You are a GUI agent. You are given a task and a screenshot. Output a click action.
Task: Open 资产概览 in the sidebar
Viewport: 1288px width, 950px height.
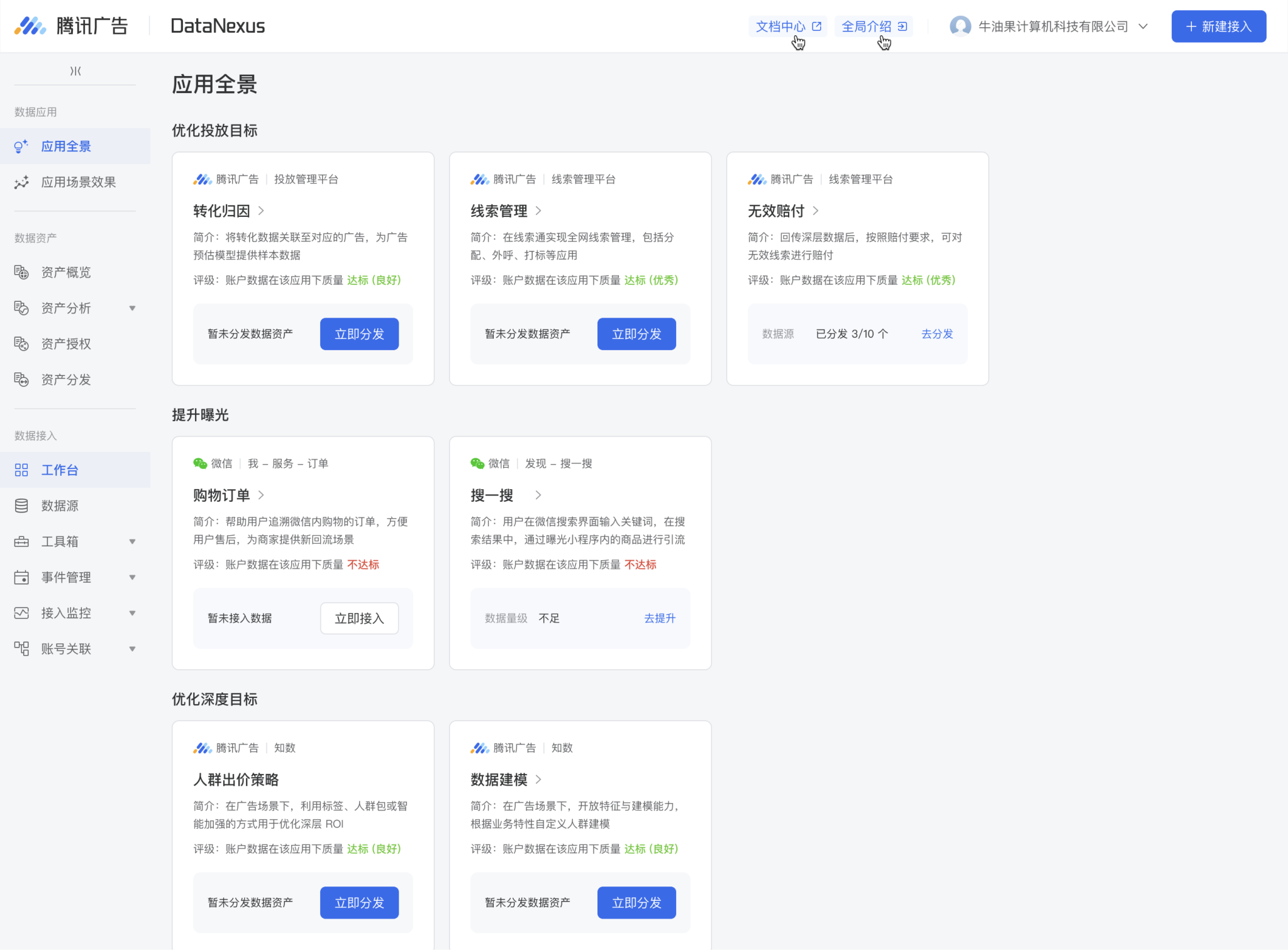point(75,272)
